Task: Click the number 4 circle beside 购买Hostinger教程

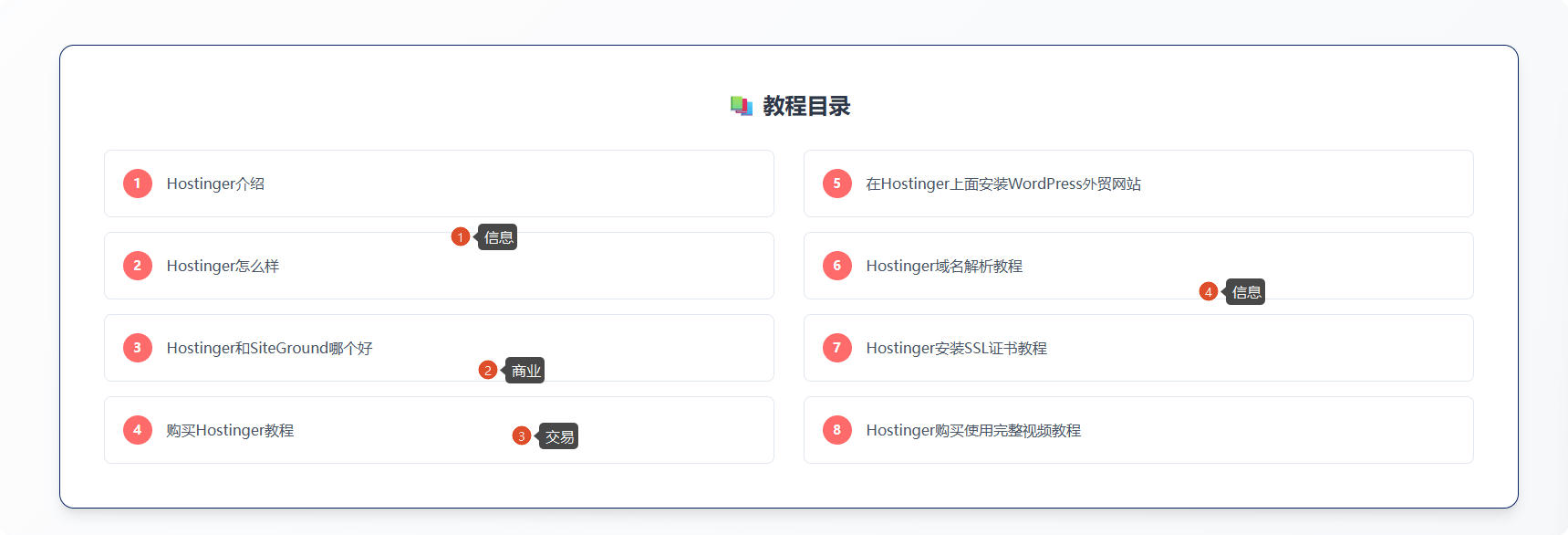Action: 137,429
